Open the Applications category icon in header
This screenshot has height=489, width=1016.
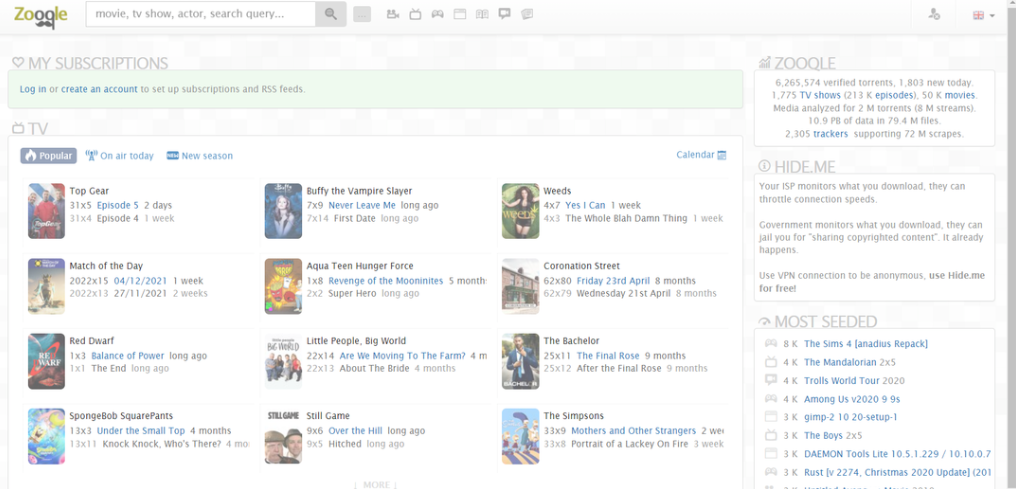tap(460, 15)
